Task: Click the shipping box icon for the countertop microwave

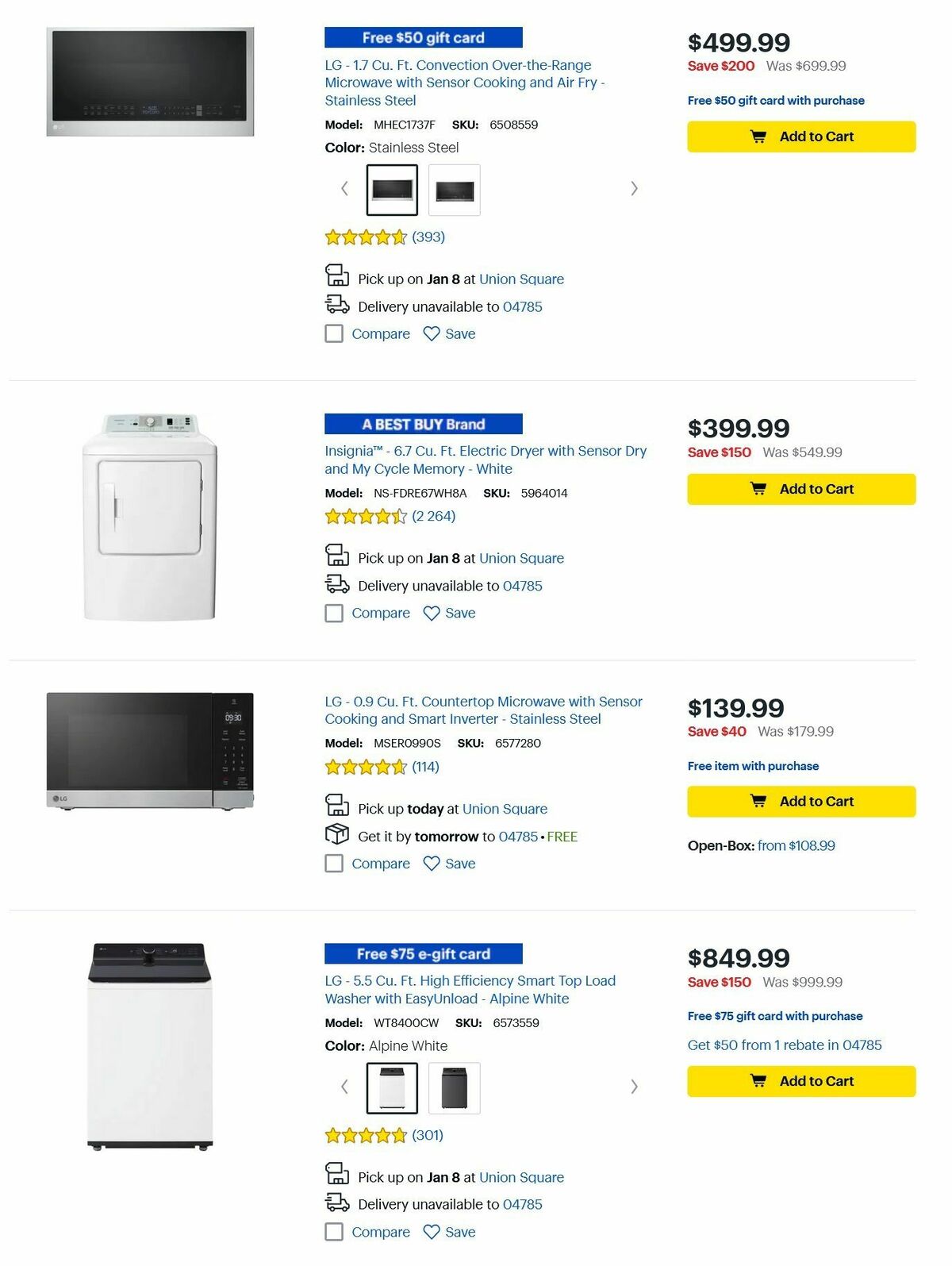Action: click(x=339, y=835)
